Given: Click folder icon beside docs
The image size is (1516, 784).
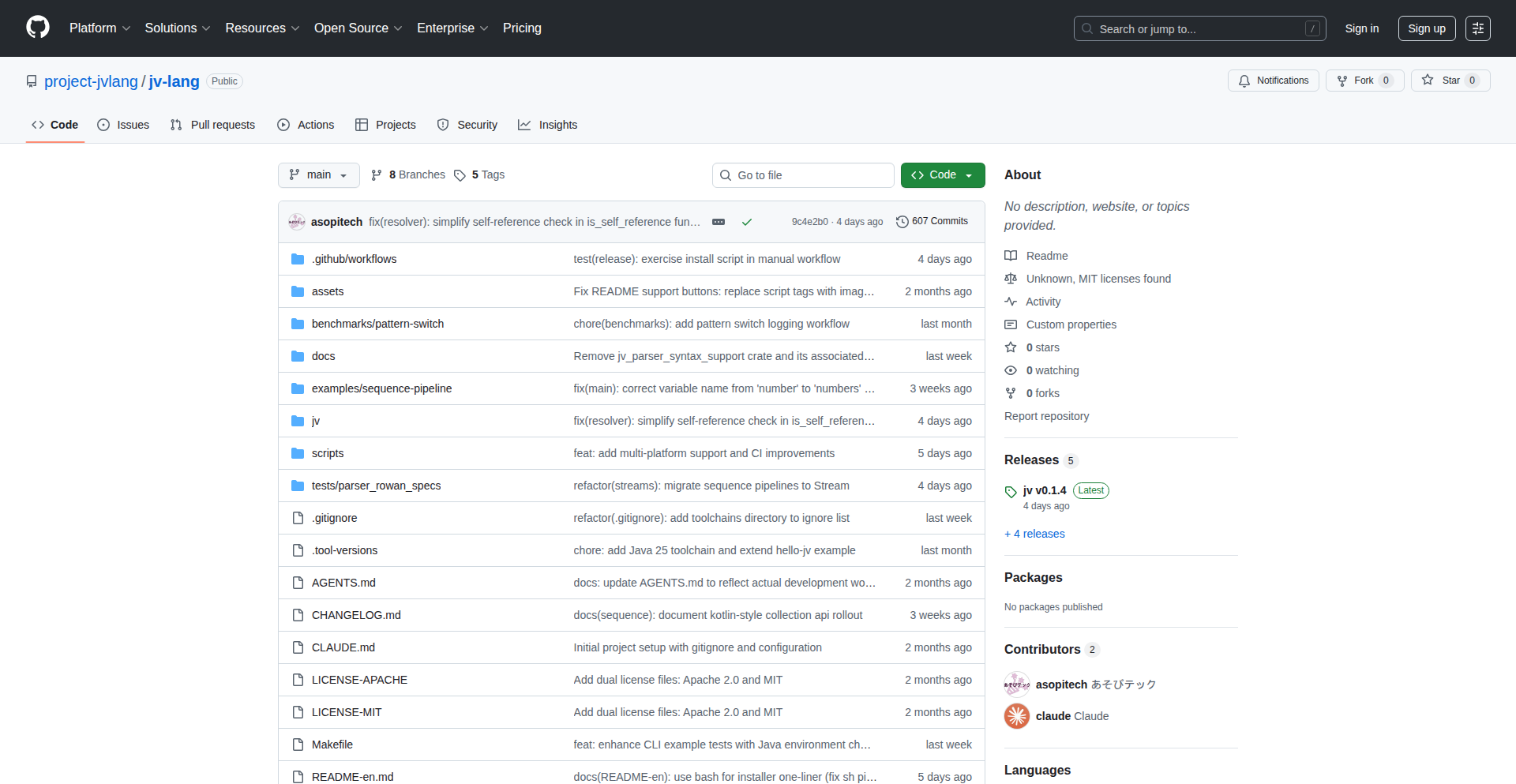Looking at the screenshot, I should point(298,356).
